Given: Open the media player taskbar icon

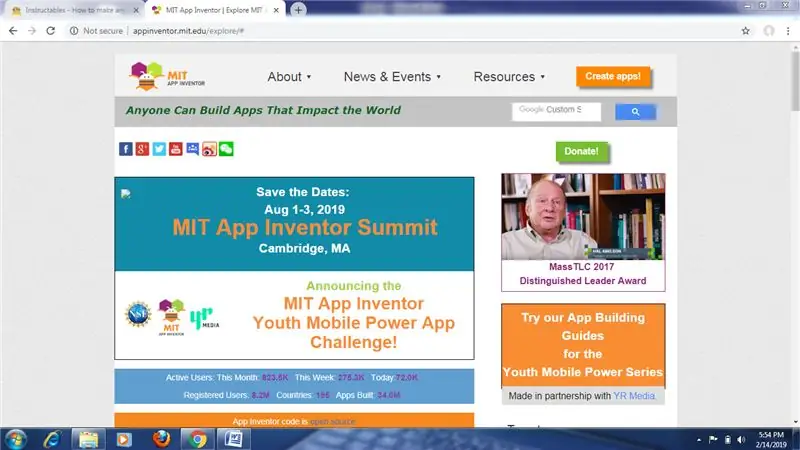Looking at the screenshot, I should (124, 439).
